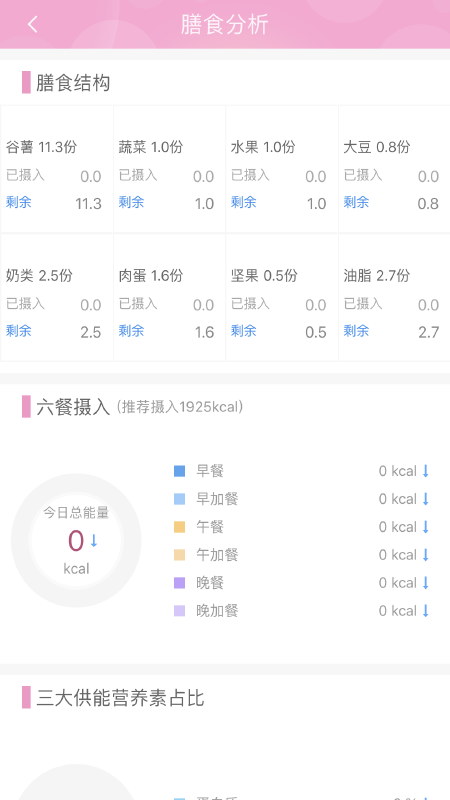450x800 pixels.
Task: Open the 蔬菜 1.0份 food group card
Action: click(169, 169)
